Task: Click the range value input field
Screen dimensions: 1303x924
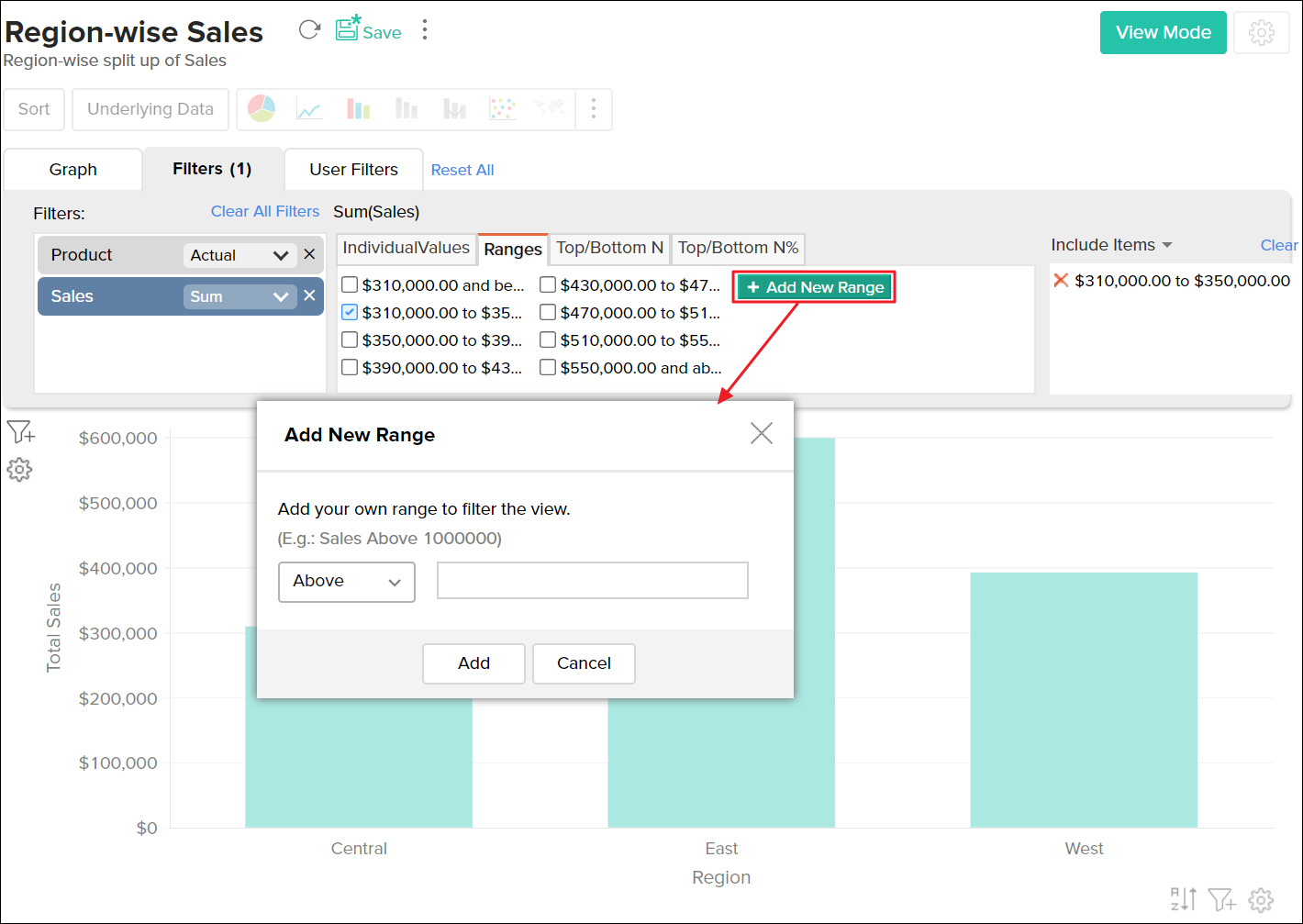Action: [x=592, y=581]
